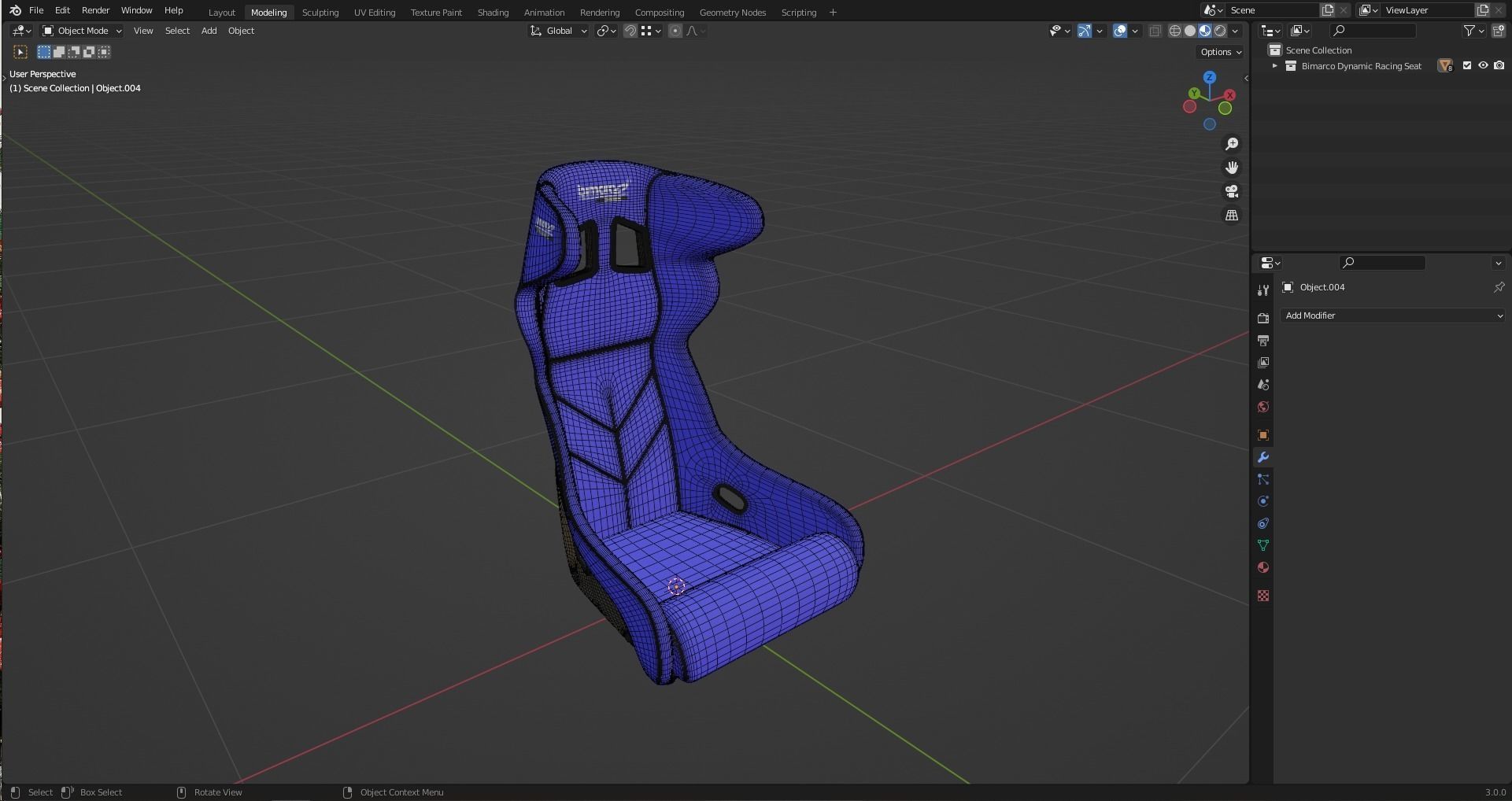Open the Output properties tab icon
The width and height of the screenshot is (1512, 801).
(1263, 340)
